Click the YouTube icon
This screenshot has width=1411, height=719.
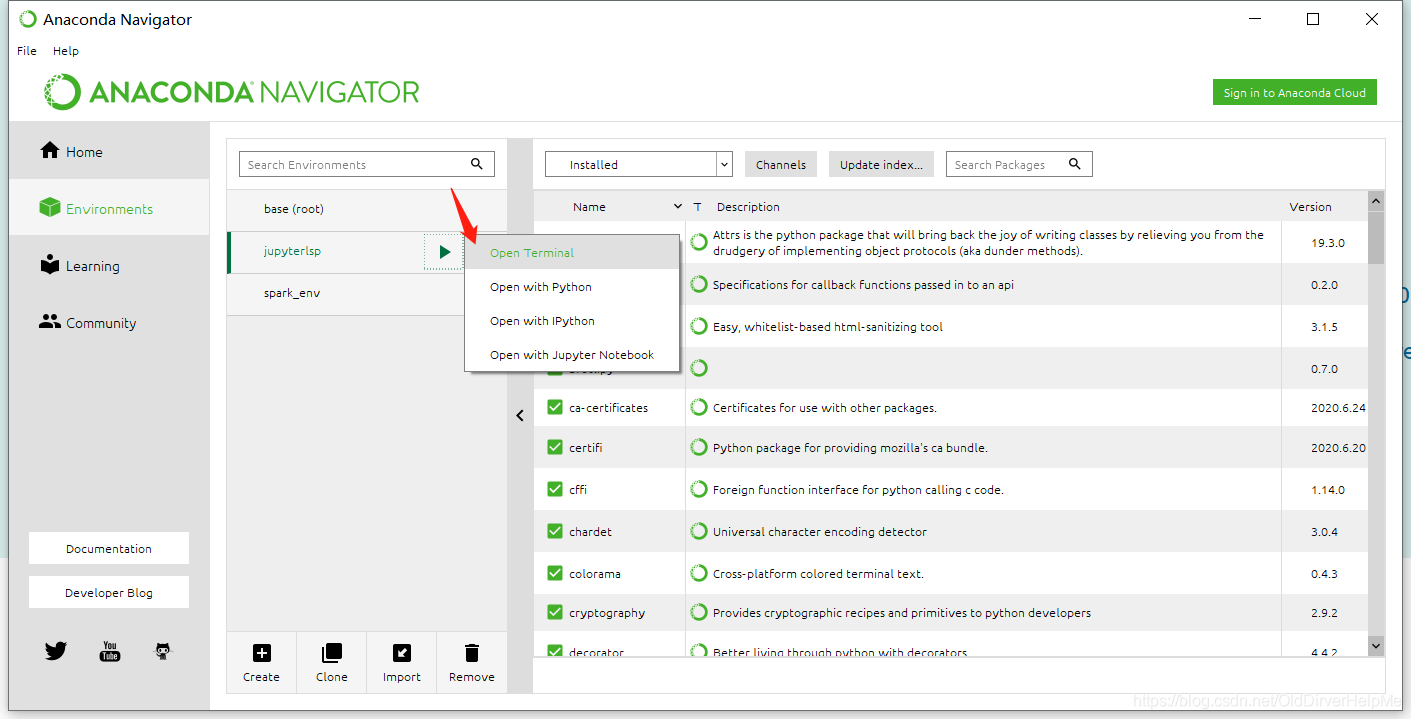[110, 651]
